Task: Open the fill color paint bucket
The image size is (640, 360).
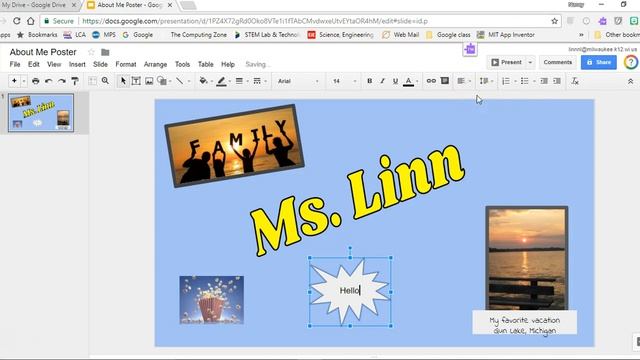Action: click(x=203, y=81)
